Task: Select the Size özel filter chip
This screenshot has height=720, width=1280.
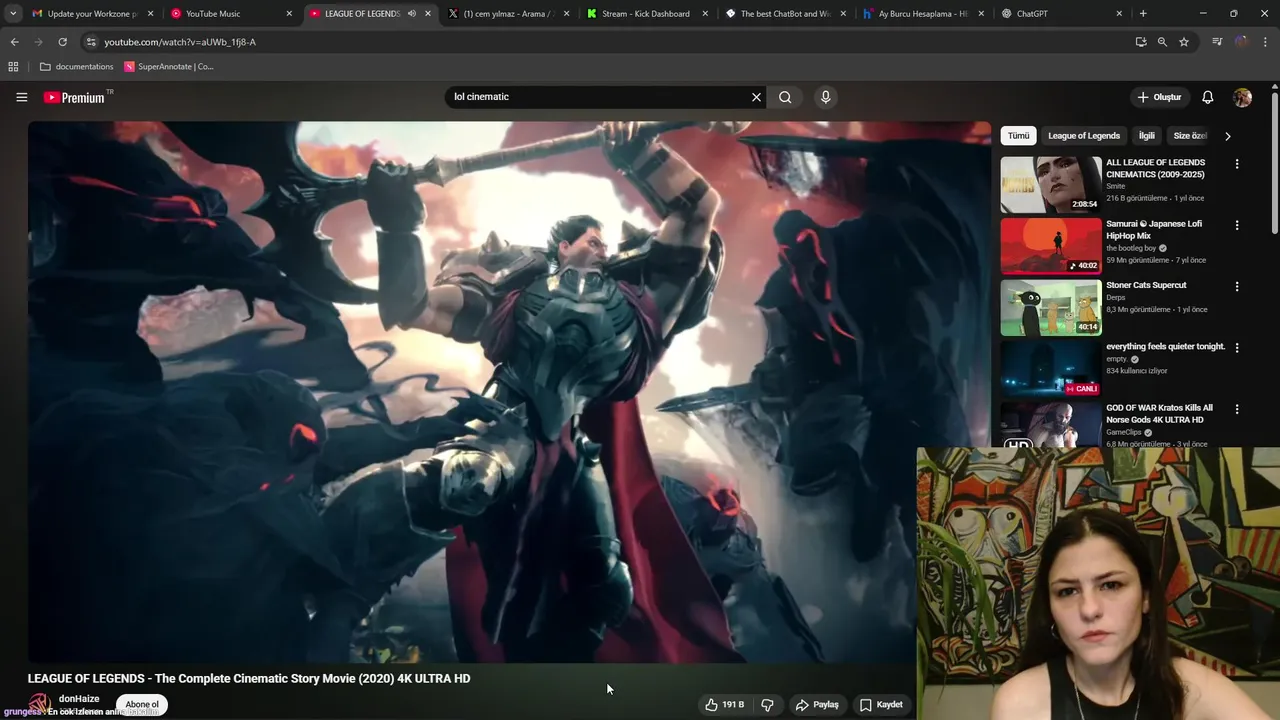Action: point(1190,136)
